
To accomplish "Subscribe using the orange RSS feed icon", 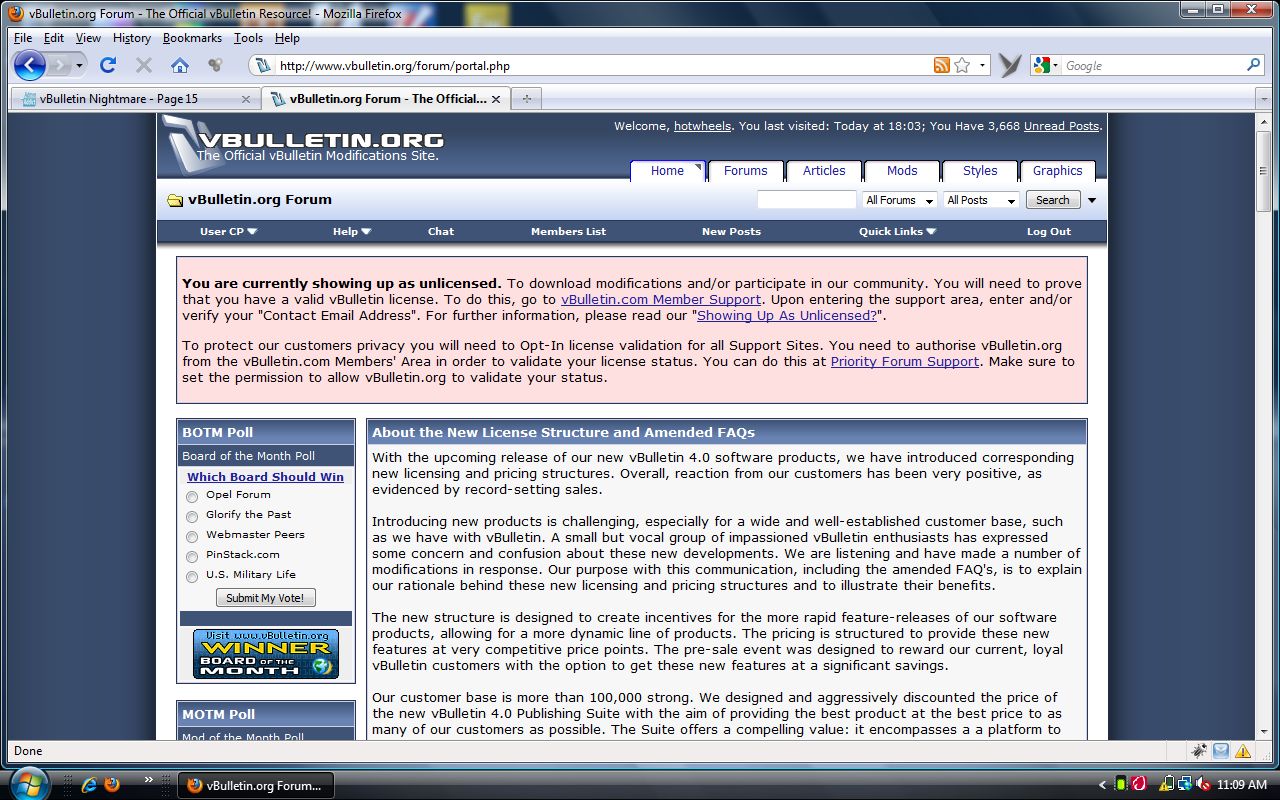I will (941, 65).
